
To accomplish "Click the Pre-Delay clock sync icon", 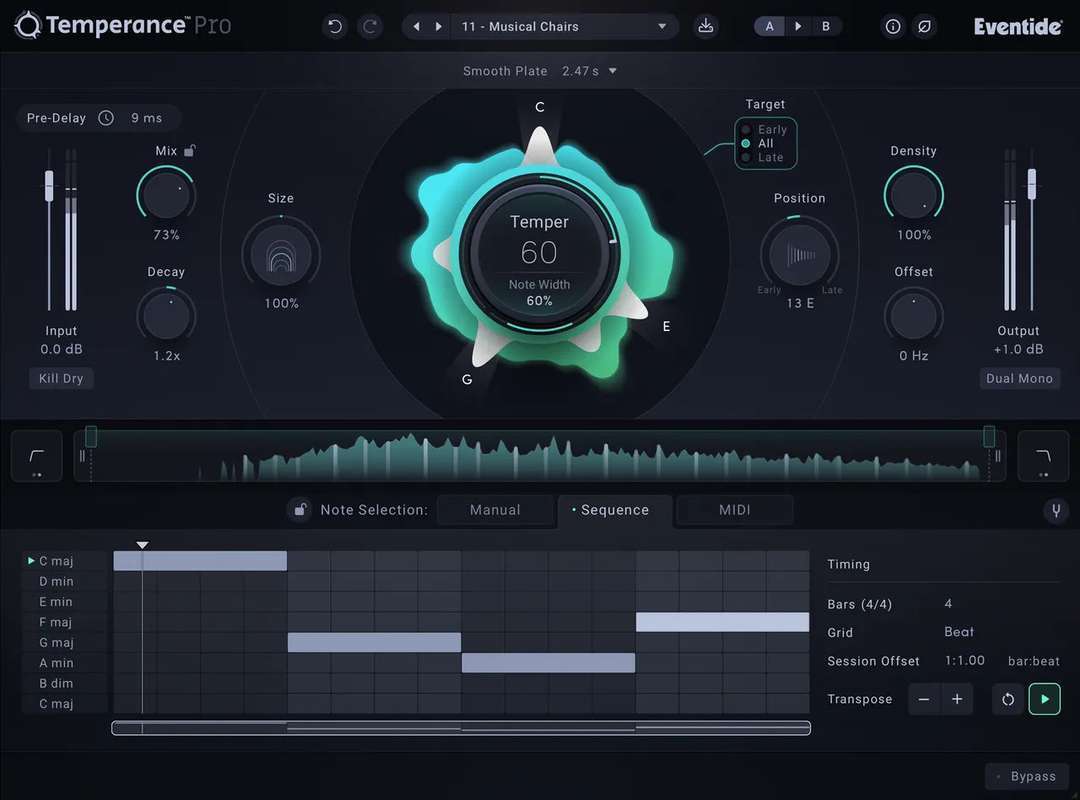I will point(106,118).
